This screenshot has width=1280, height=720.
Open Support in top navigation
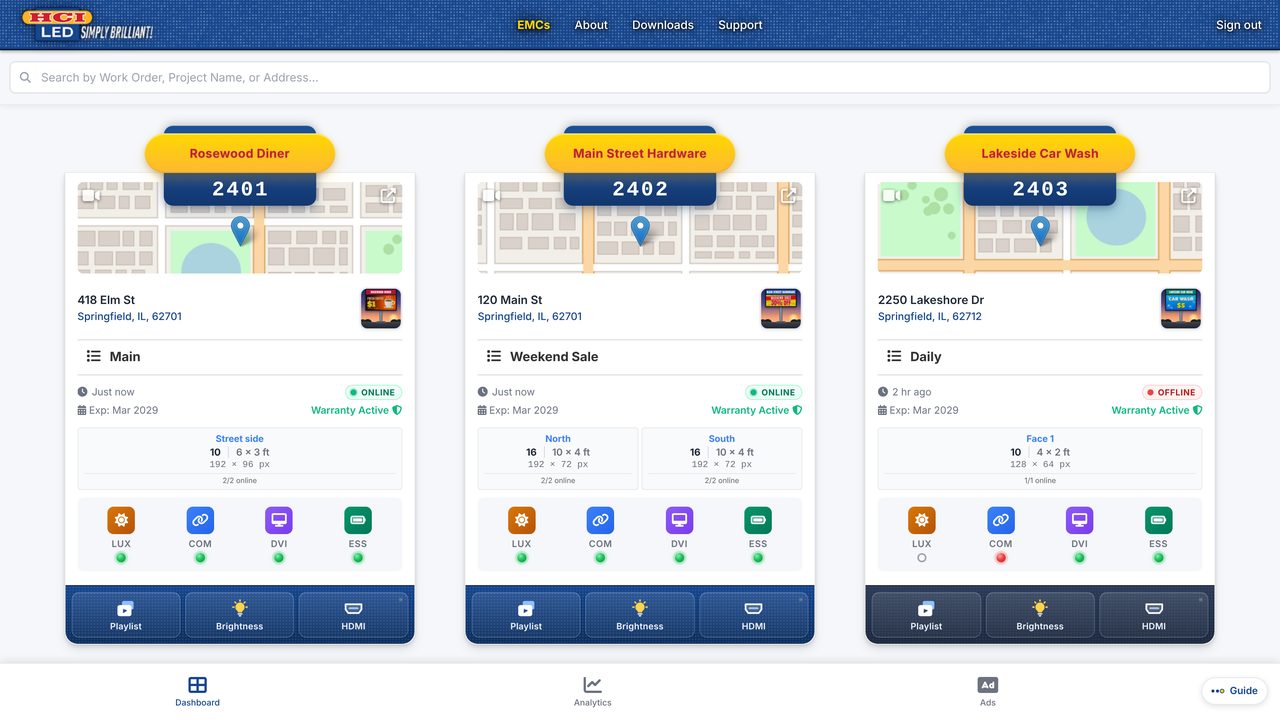[x=740, y=25]
